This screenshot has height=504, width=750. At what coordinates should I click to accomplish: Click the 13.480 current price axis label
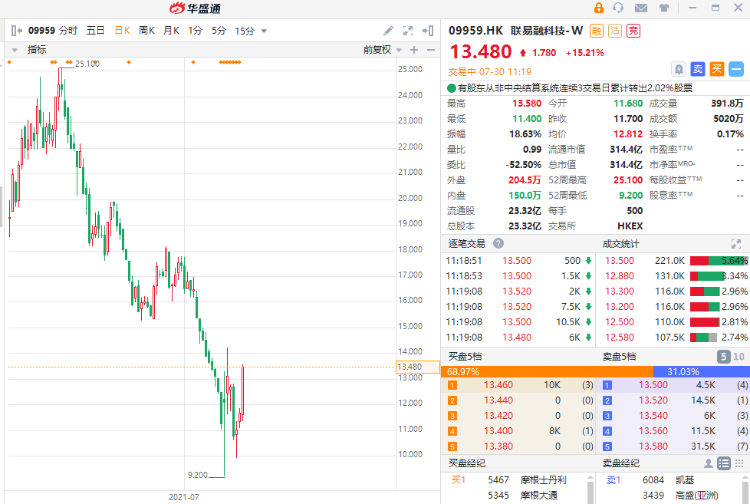pyautogui.click(x=418, y=367)
